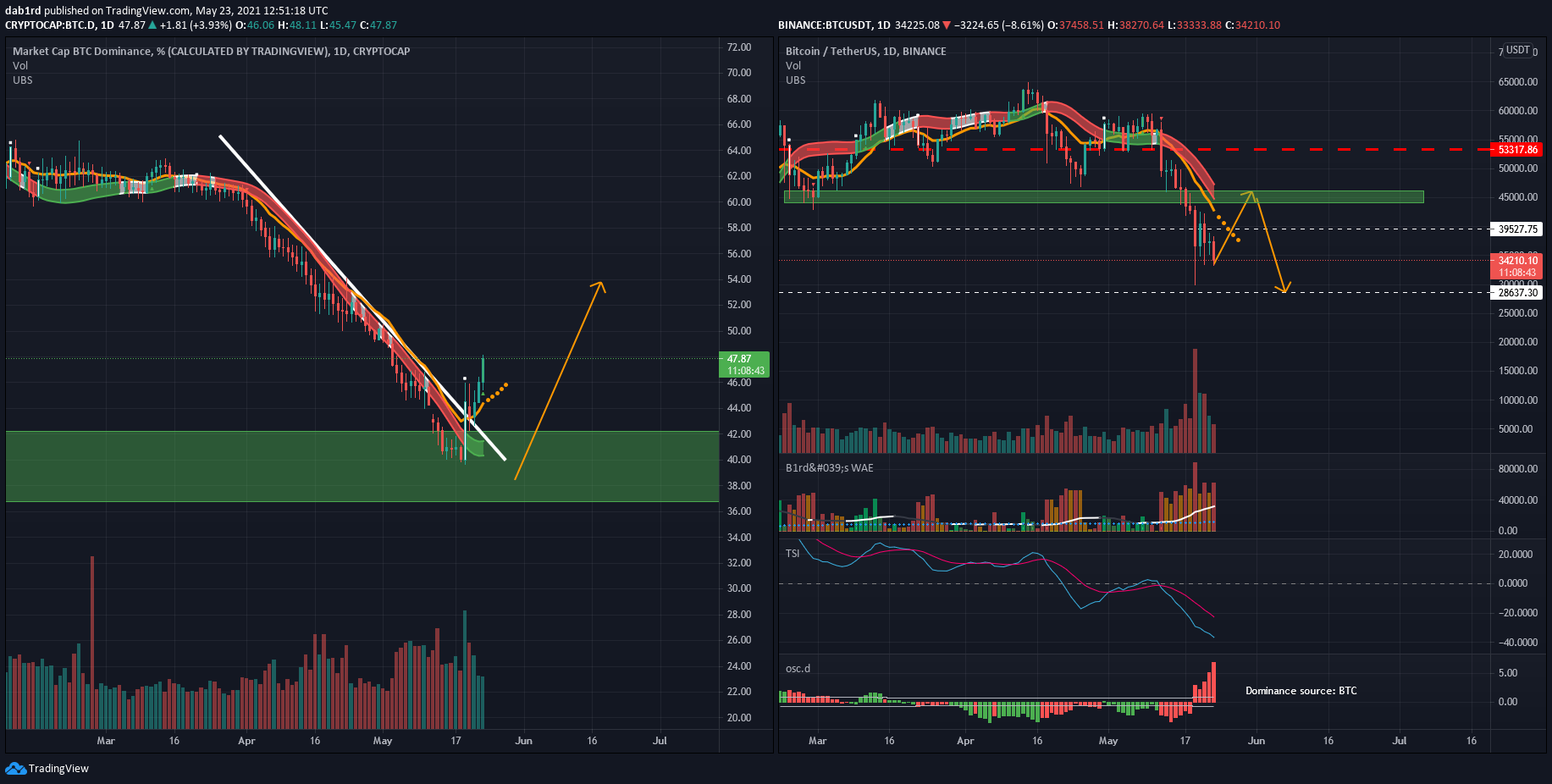Click the white descending trendline on dominance chart
The width and height of the screenshot is (1552, 784).
[363, 298]
